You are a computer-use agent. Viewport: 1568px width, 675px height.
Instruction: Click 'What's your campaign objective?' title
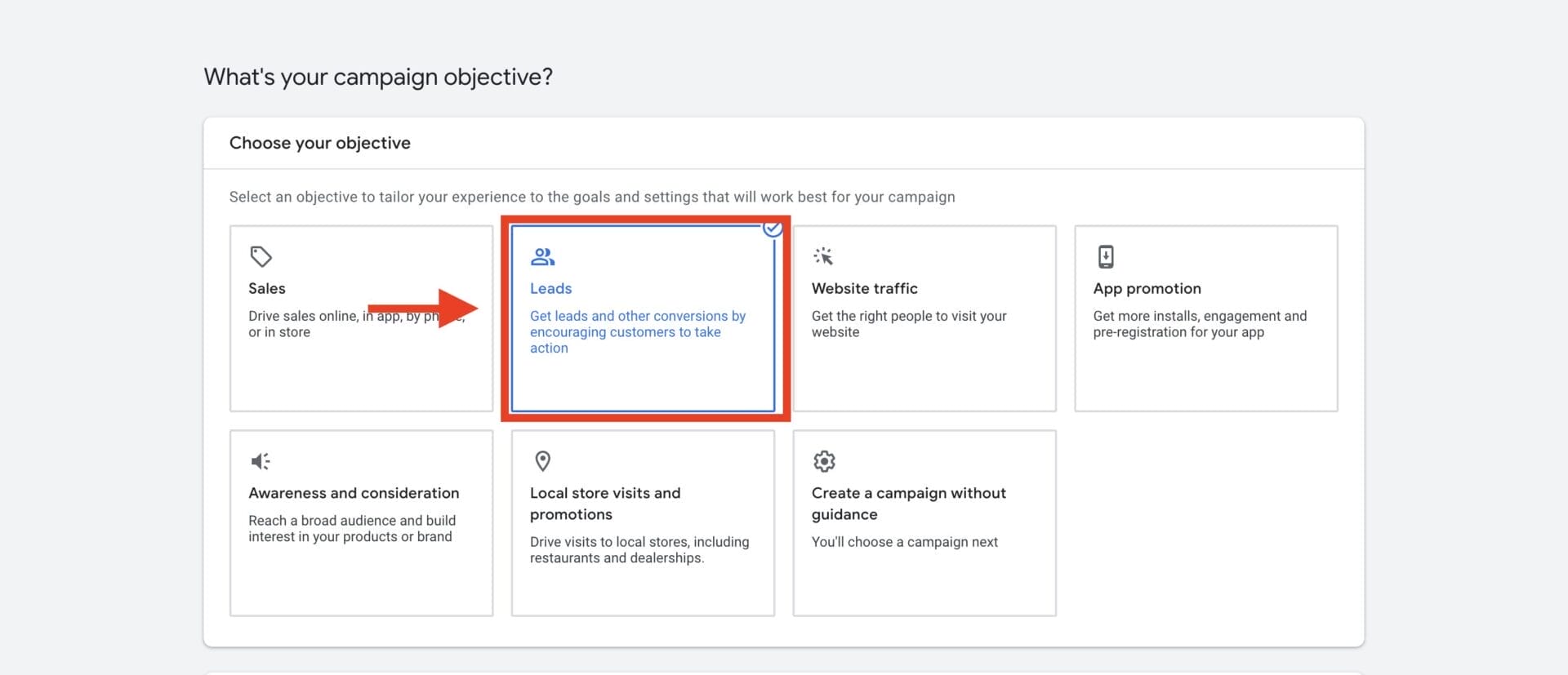point(378,77)
